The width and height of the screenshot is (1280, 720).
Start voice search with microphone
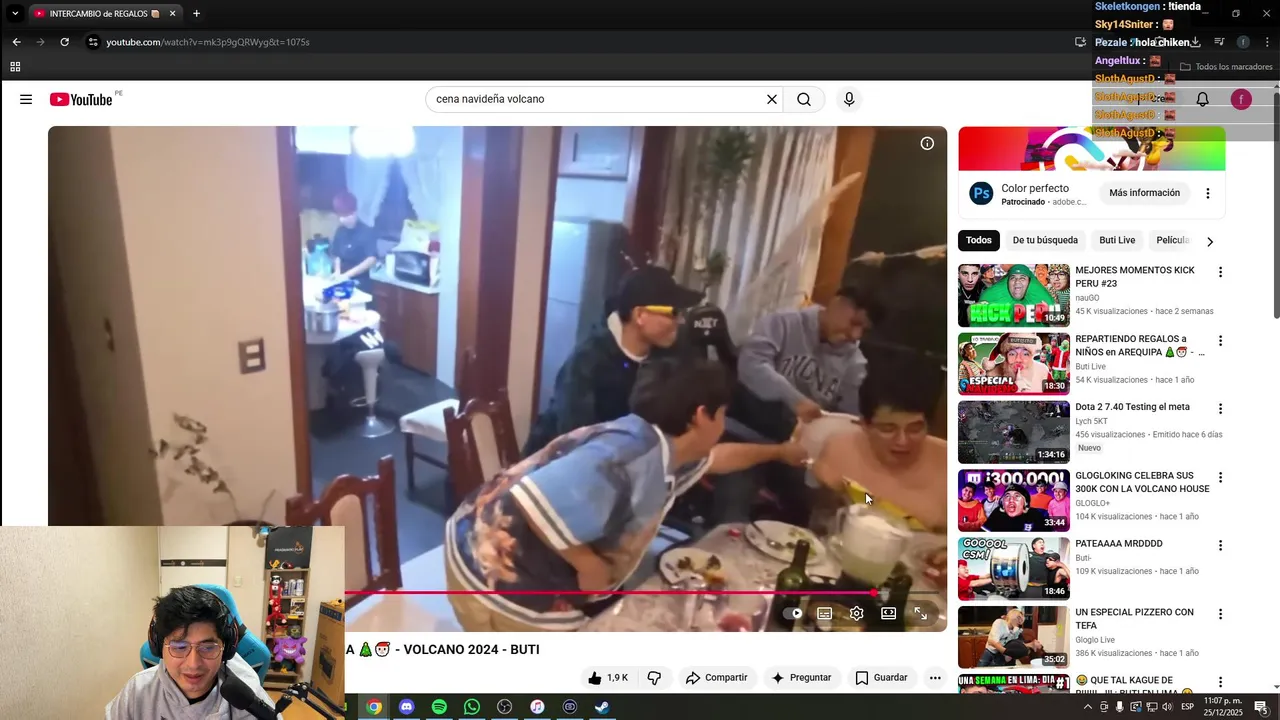[x=849, y=99]
